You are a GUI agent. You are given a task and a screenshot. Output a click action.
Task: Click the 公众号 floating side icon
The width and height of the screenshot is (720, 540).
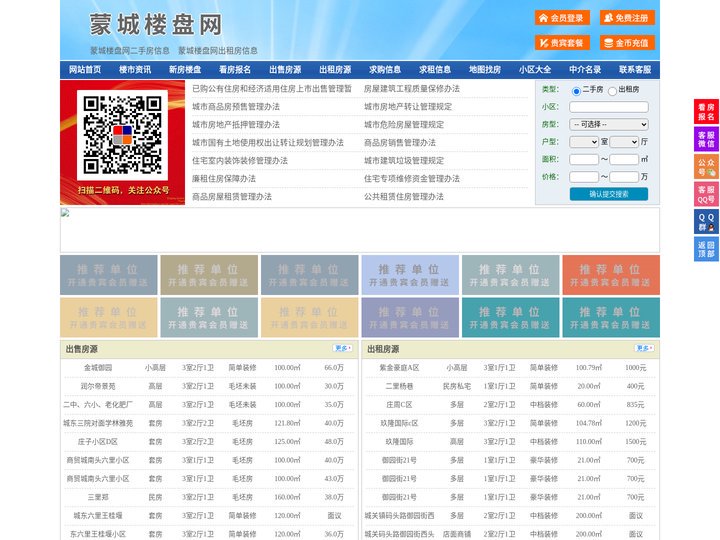pyautogui.click(x=706, y=167)
